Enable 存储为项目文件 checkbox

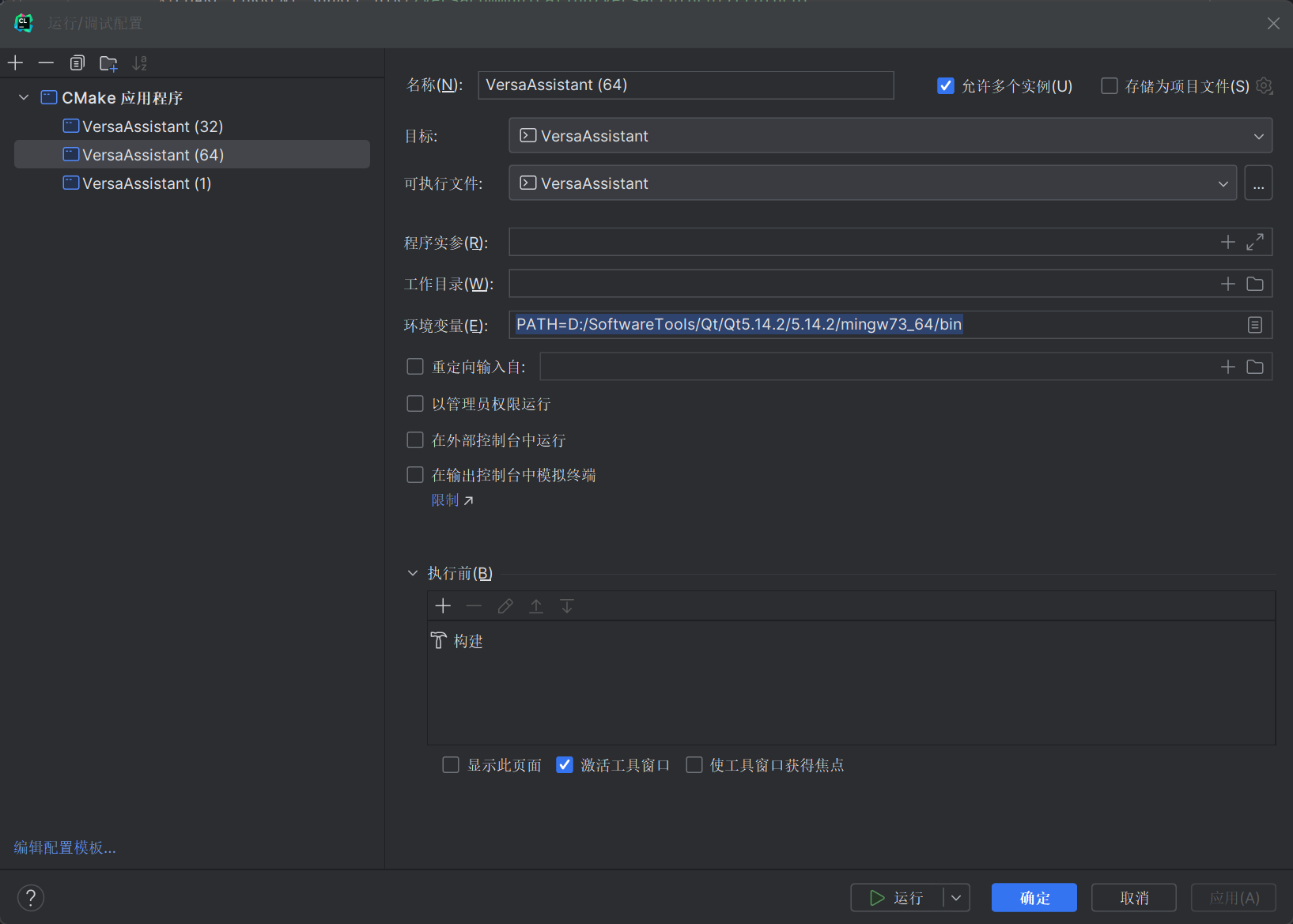coord(1110,85)
